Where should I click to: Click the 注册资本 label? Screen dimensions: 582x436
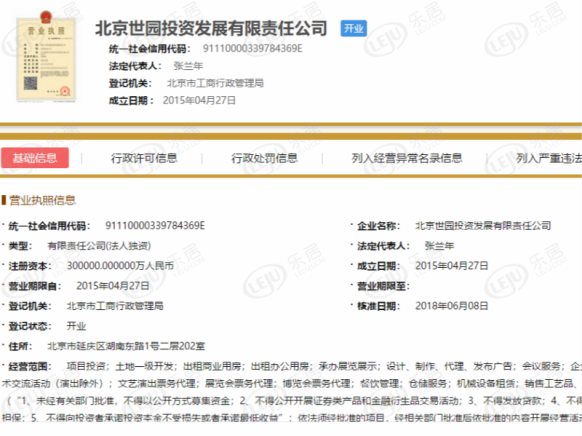(30, 266)
